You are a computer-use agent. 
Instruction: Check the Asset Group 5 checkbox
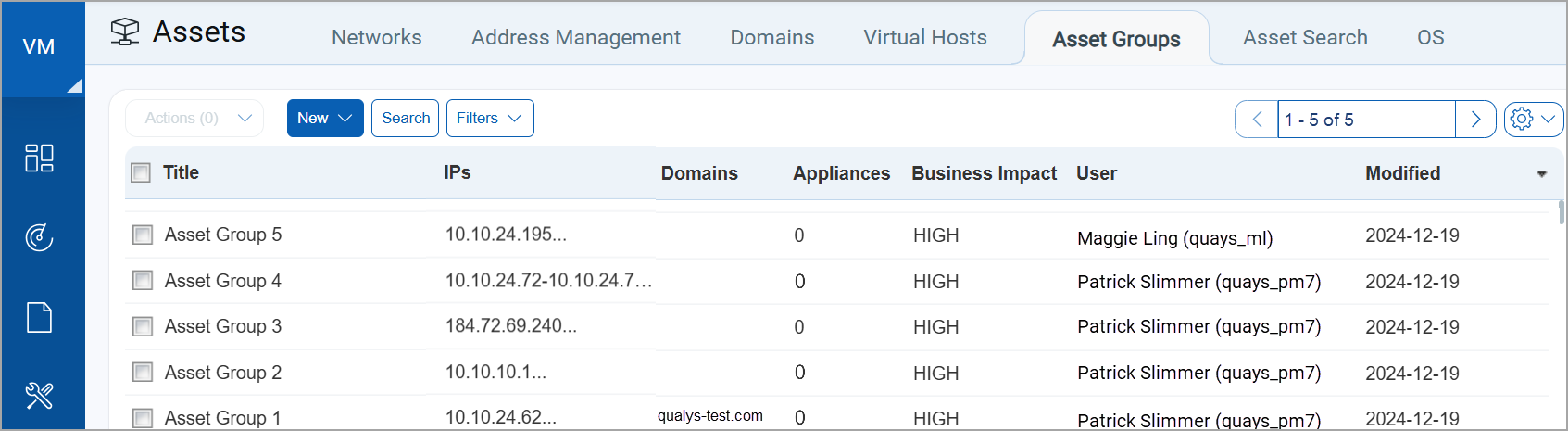tap(143, 235)
